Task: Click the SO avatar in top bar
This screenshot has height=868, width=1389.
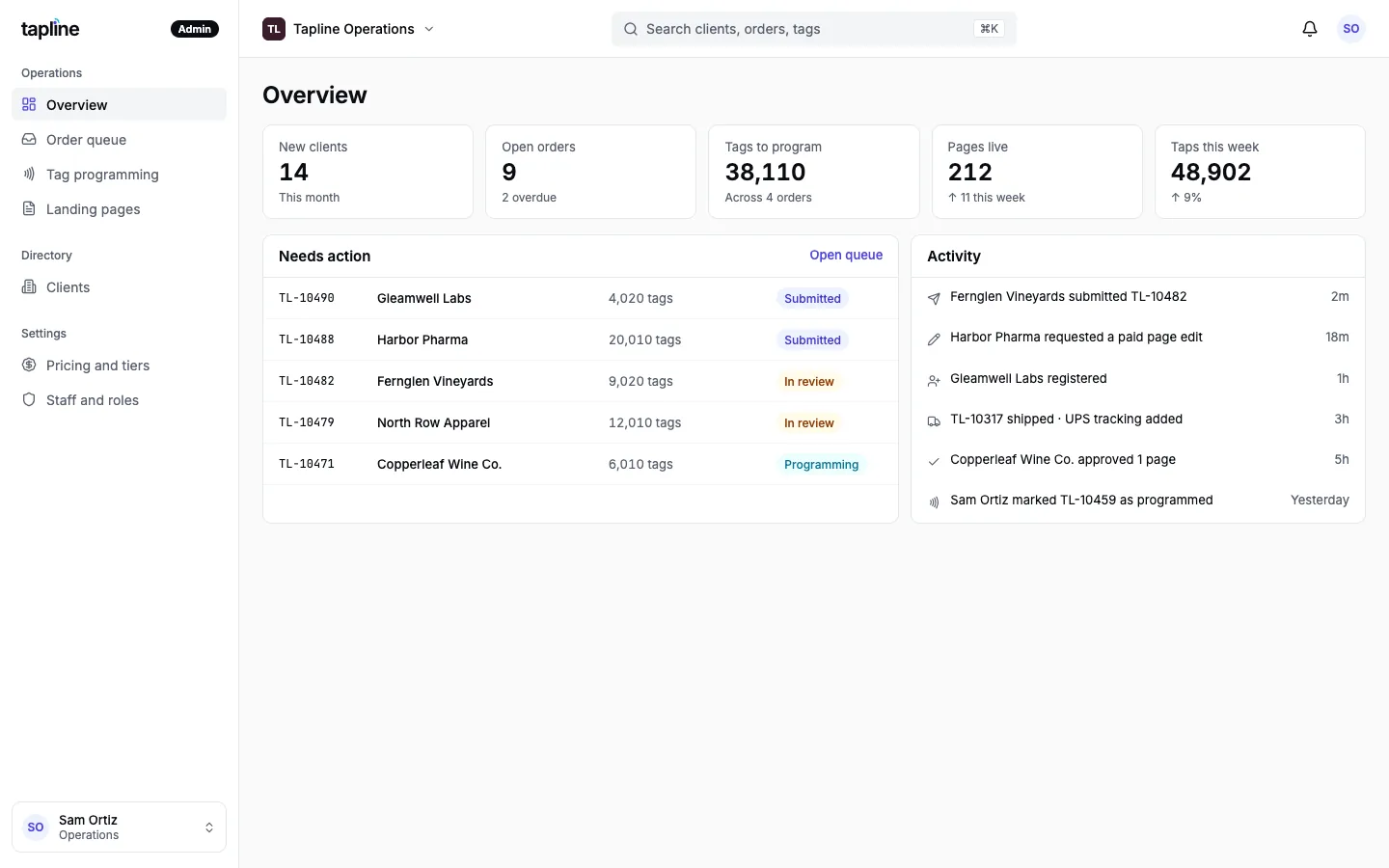Action: coord(1351,29)
